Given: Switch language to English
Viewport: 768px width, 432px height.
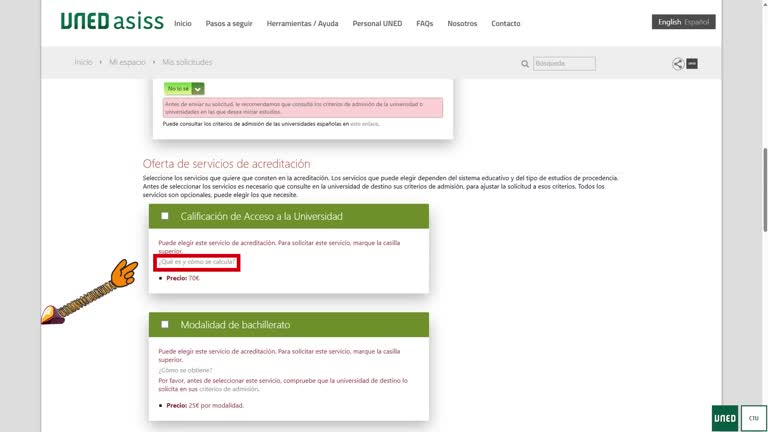Looking at the screenshot, I should pos(669,22).
